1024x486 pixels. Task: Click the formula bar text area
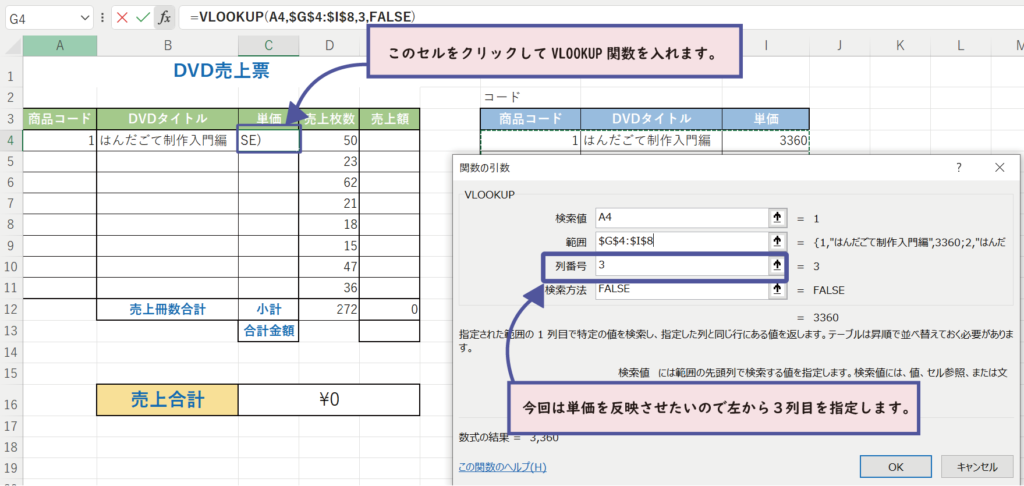point(600,18)
